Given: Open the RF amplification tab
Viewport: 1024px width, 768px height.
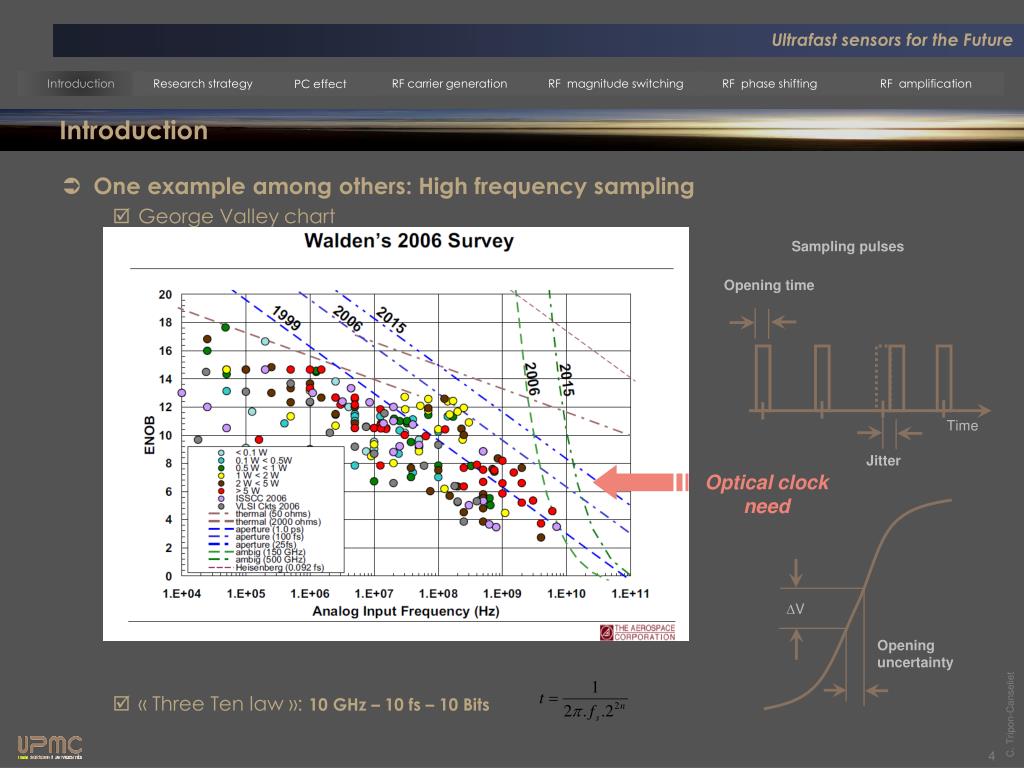Looking at the screenshot, I should click(925, 84).
